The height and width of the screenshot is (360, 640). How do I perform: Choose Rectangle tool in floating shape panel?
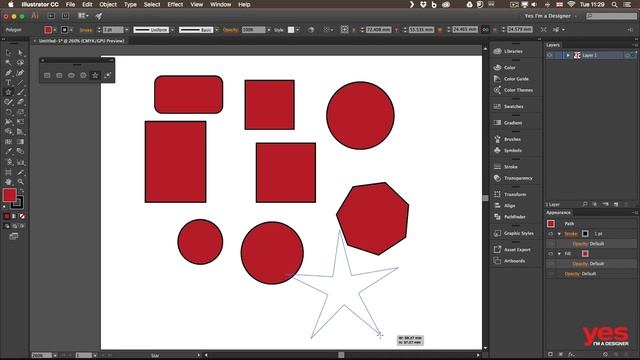47,76
